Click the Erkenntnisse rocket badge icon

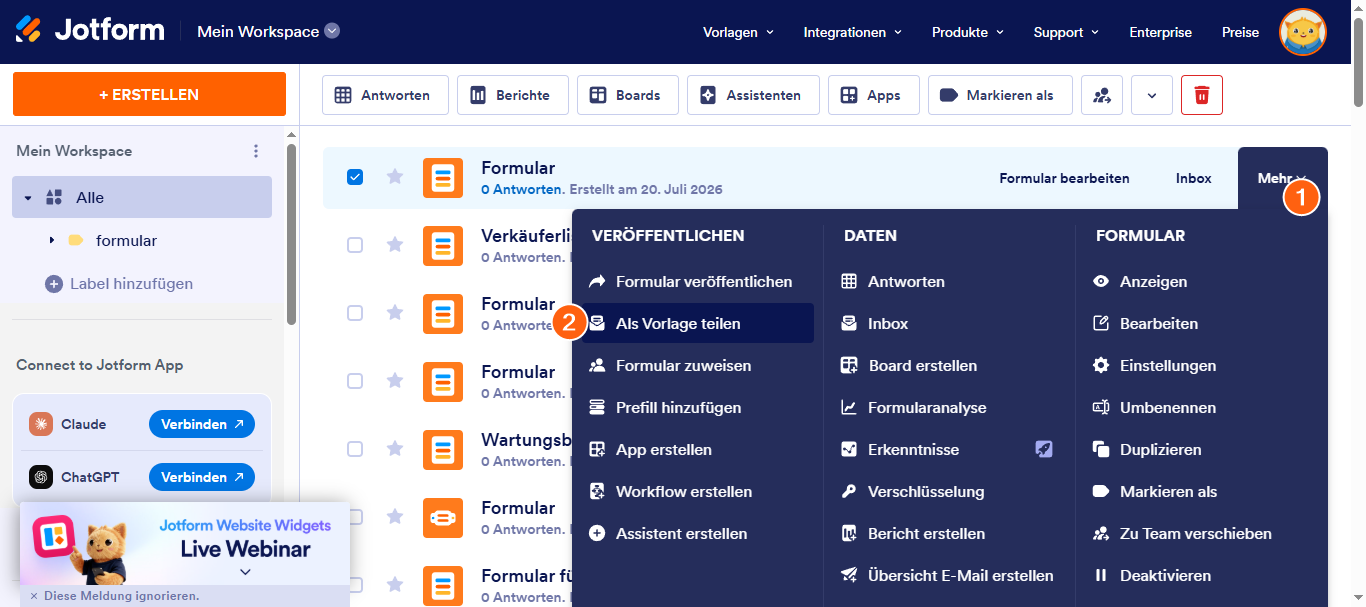click(1044, 449)
